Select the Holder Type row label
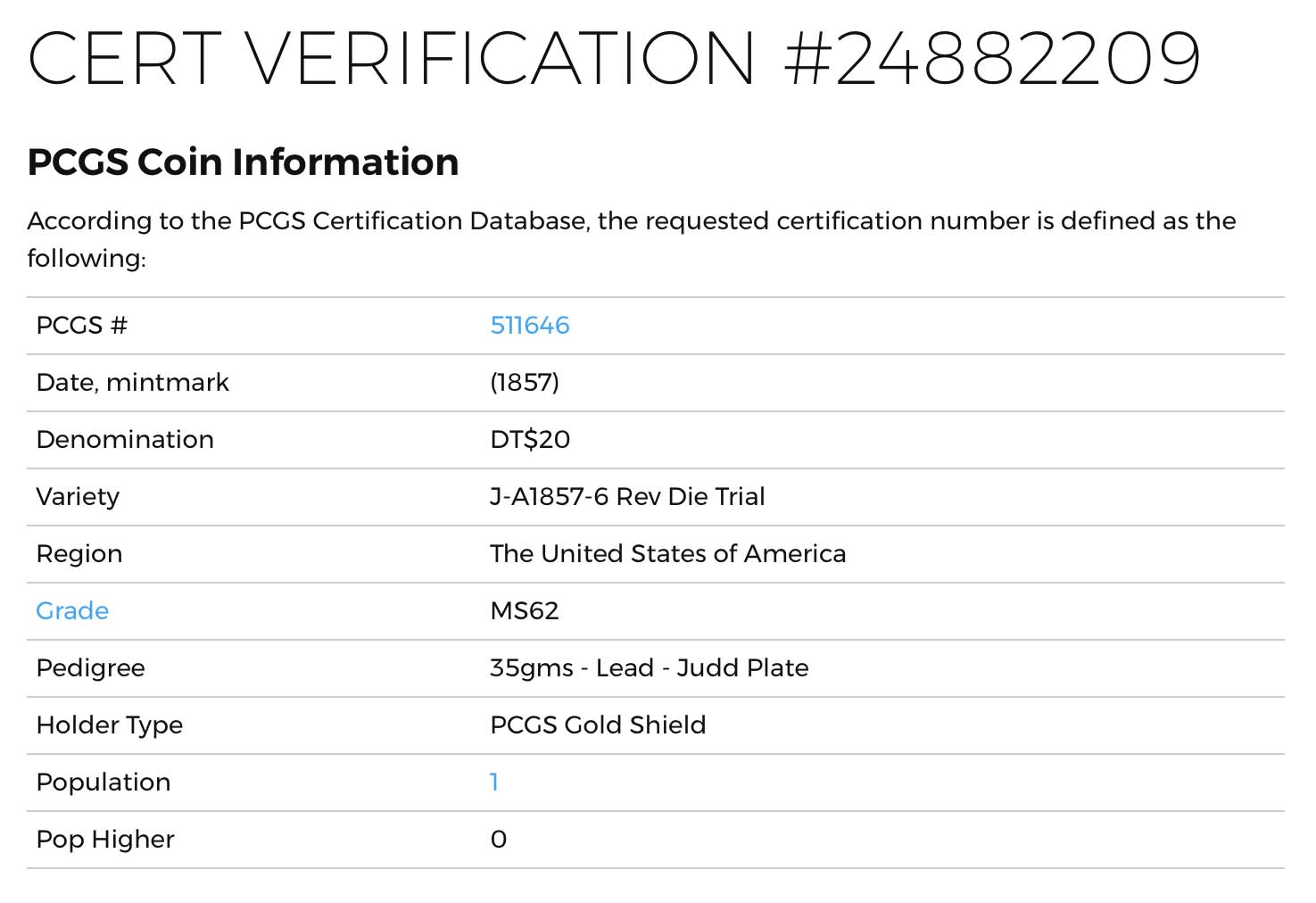This screenshot has height=903, width=1316. click(x=109, y=725)
